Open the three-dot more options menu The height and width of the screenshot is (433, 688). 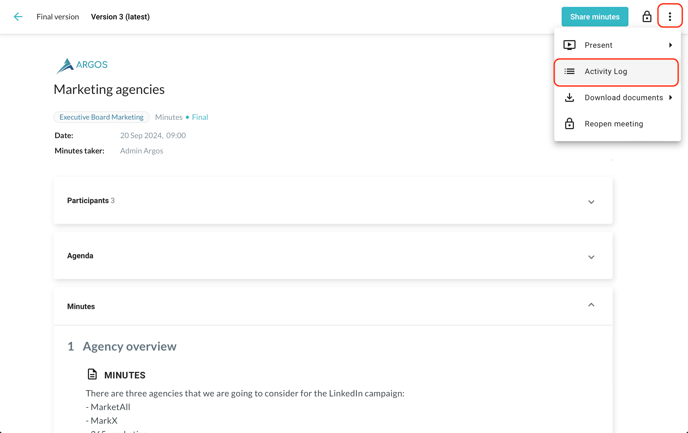coord(670,17)
